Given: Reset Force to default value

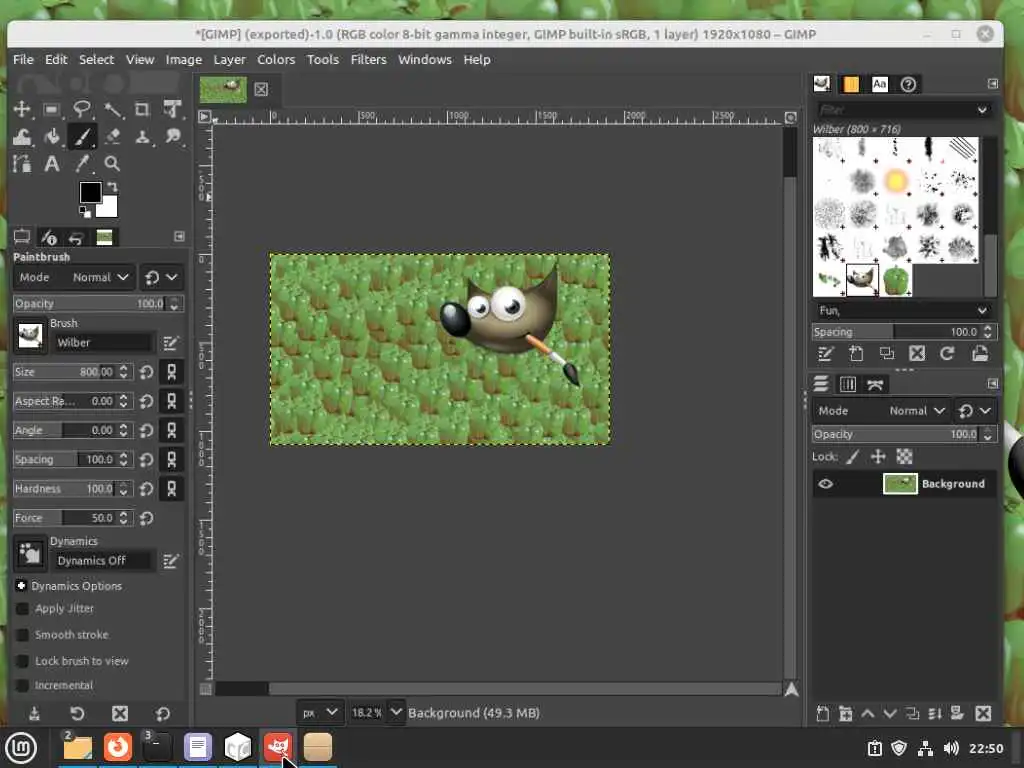Looking at the screenshot, I should 146,518.
